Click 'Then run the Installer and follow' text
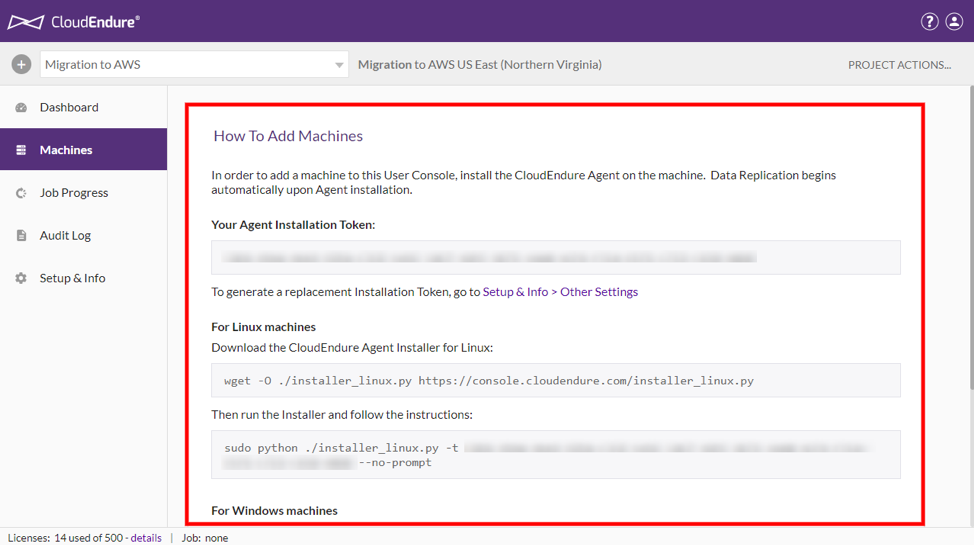 coord(342,414)
